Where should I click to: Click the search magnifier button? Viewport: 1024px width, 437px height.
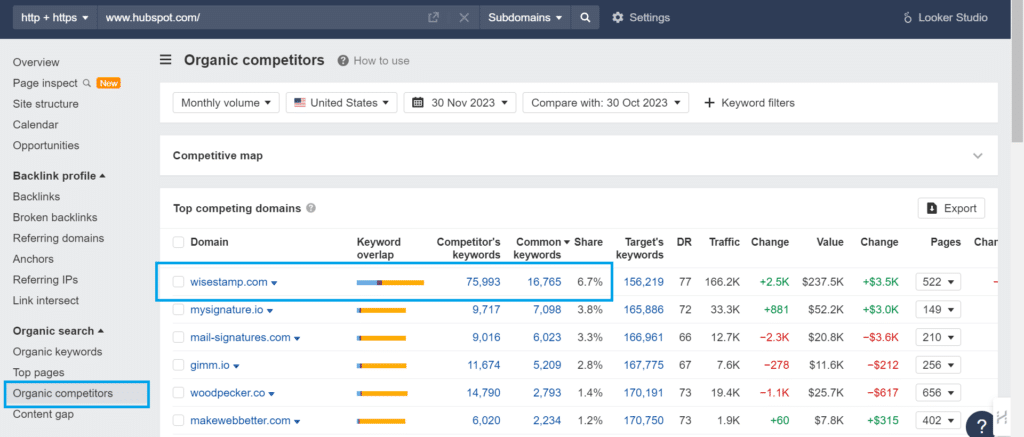(585, 18)
